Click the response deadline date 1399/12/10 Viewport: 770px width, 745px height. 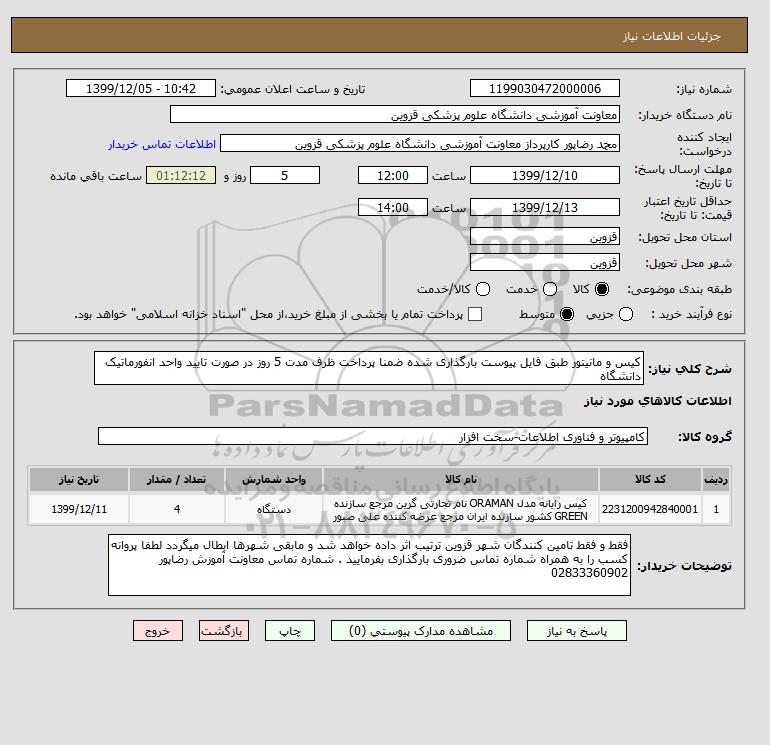(x=545, y=175)
